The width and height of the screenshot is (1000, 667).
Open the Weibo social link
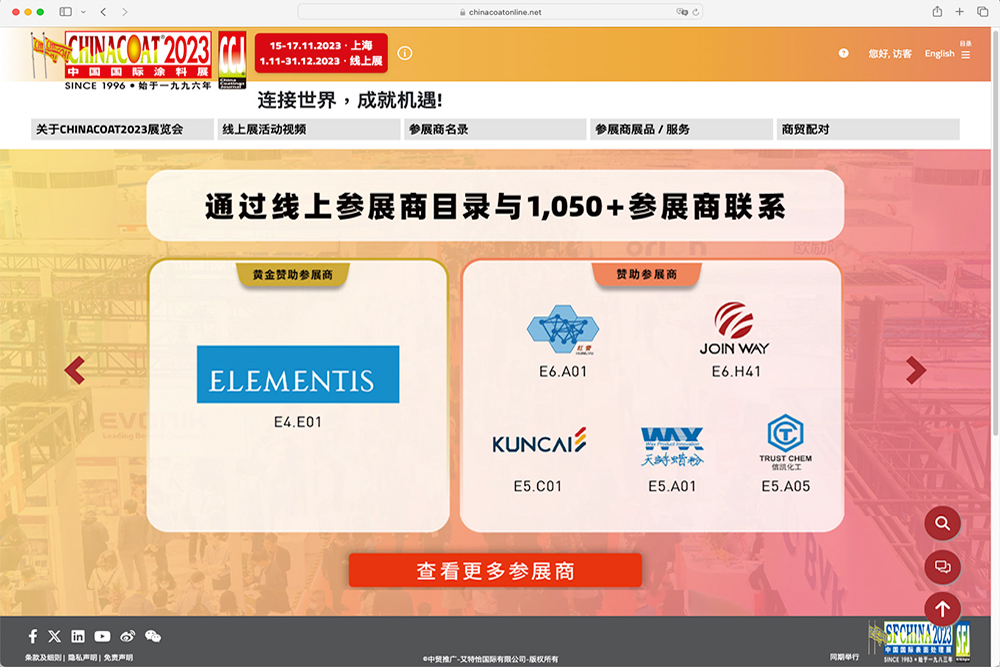pos(128,636)
